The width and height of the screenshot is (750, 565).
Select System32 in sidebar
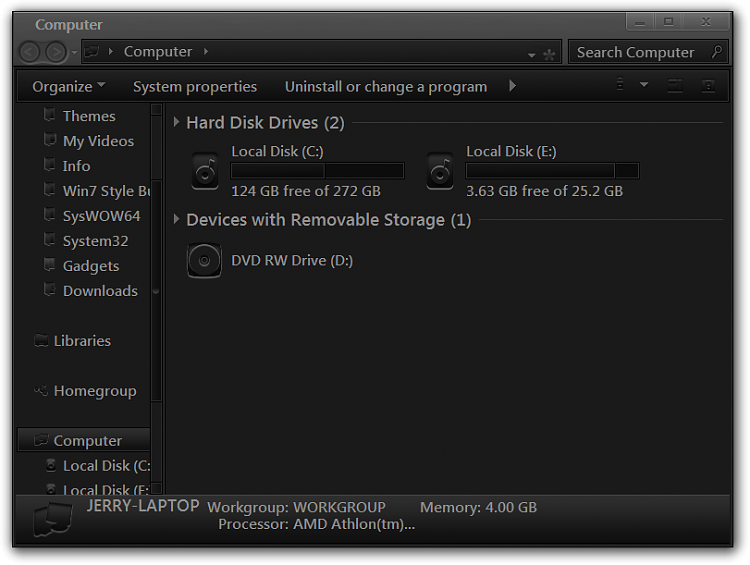[96, 241]
